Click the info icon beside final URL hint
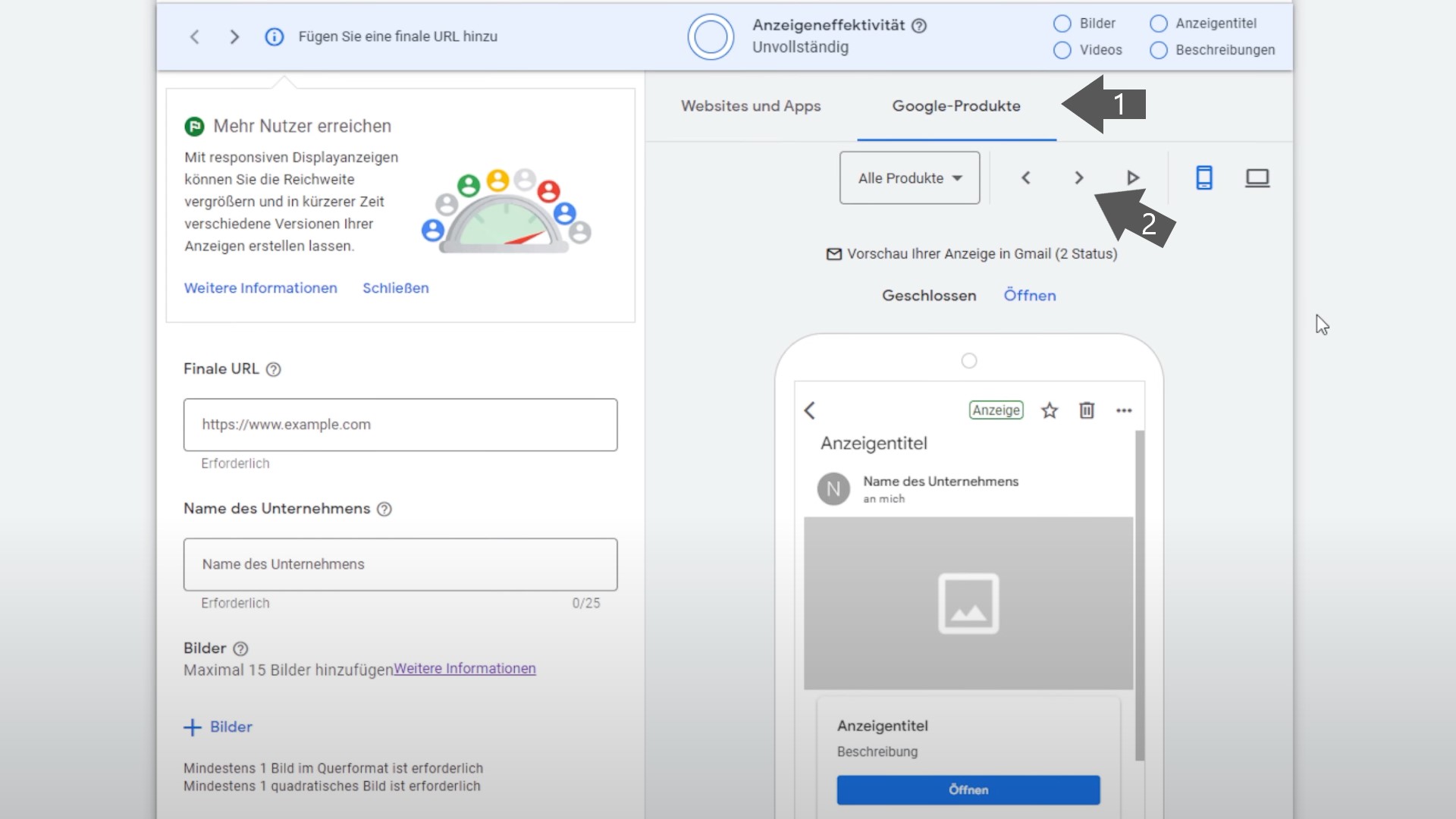The height and width of the screenshot is (819, 1456). [275, 36]
